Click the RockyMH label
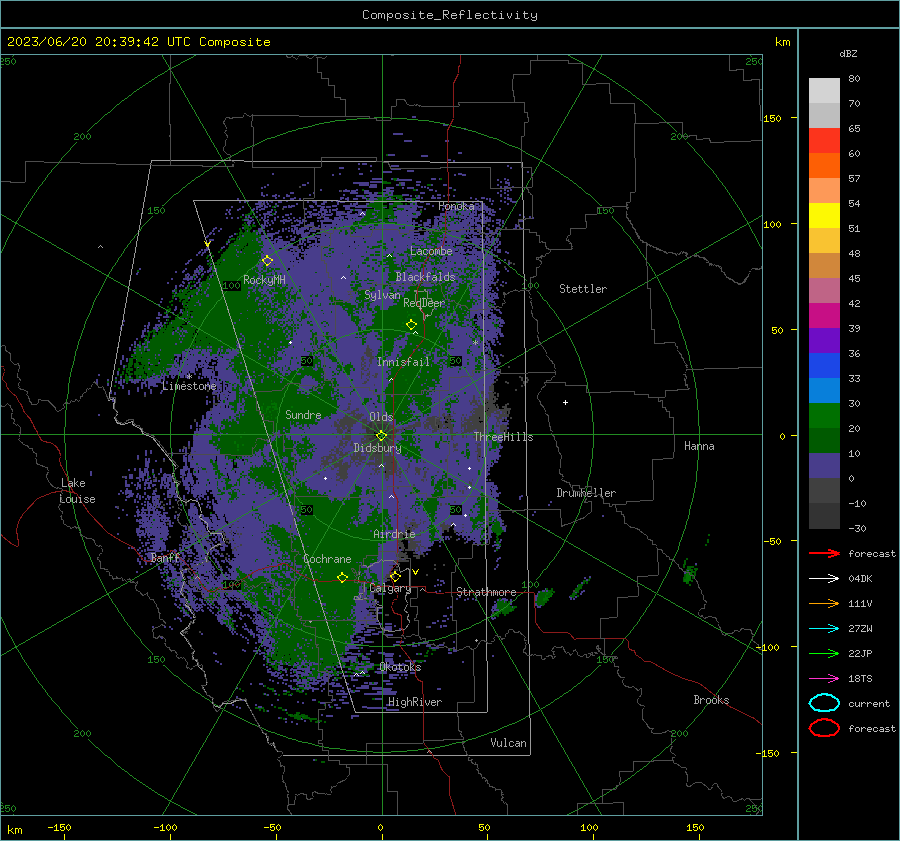900x841 pixels. coord(264,280)
